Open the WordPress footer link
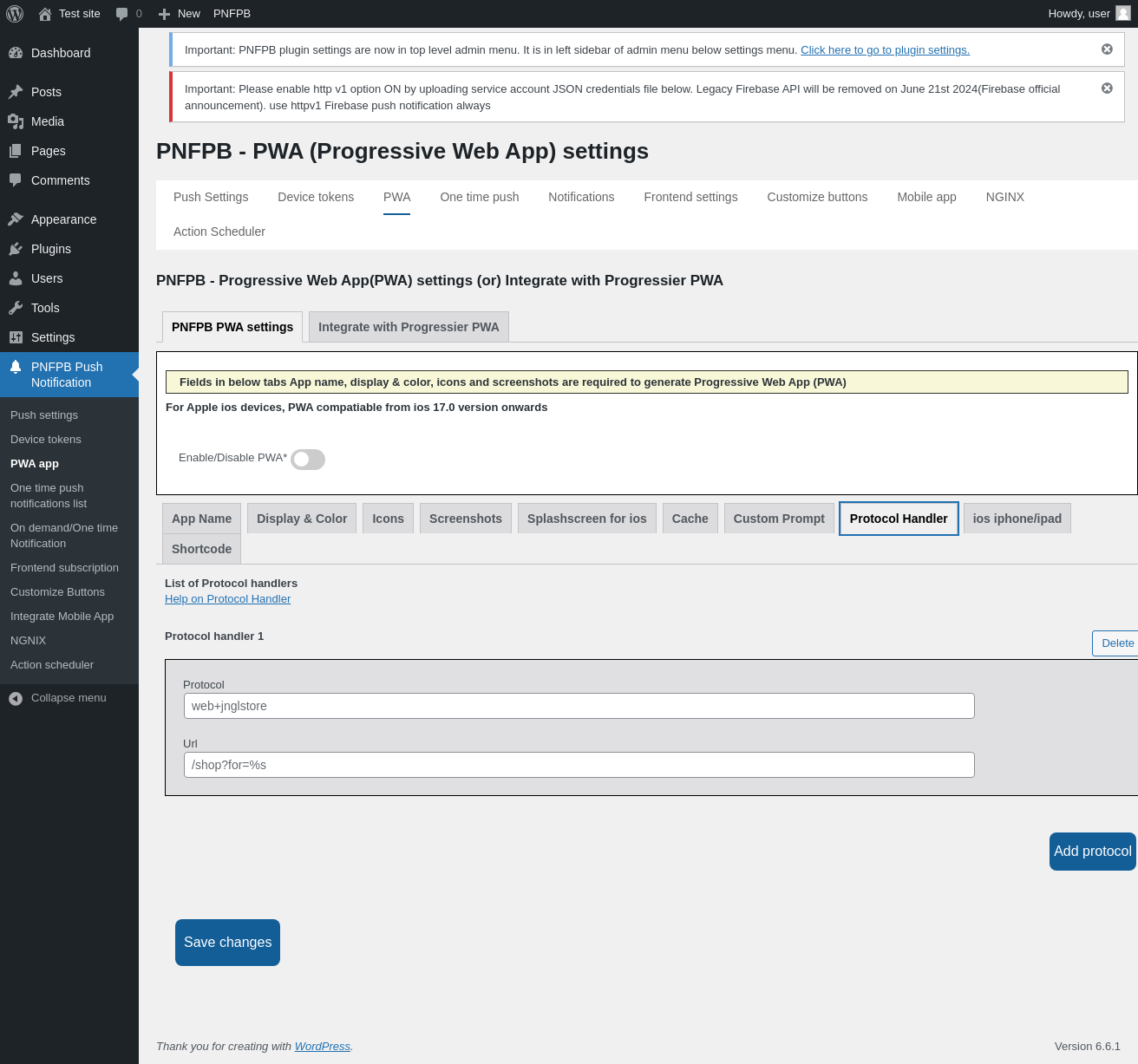Viewport: 1138px width, 1064px height. click(323, 1047)
